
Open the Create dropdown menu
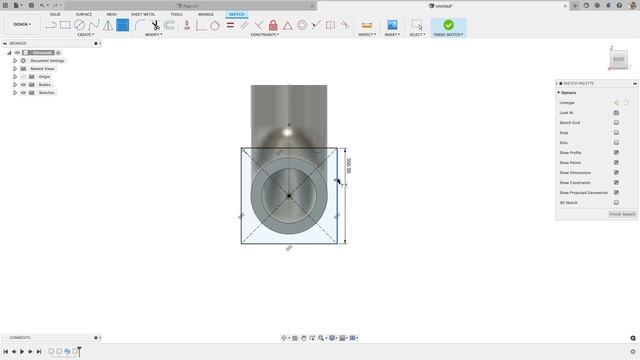pos(85,35)
